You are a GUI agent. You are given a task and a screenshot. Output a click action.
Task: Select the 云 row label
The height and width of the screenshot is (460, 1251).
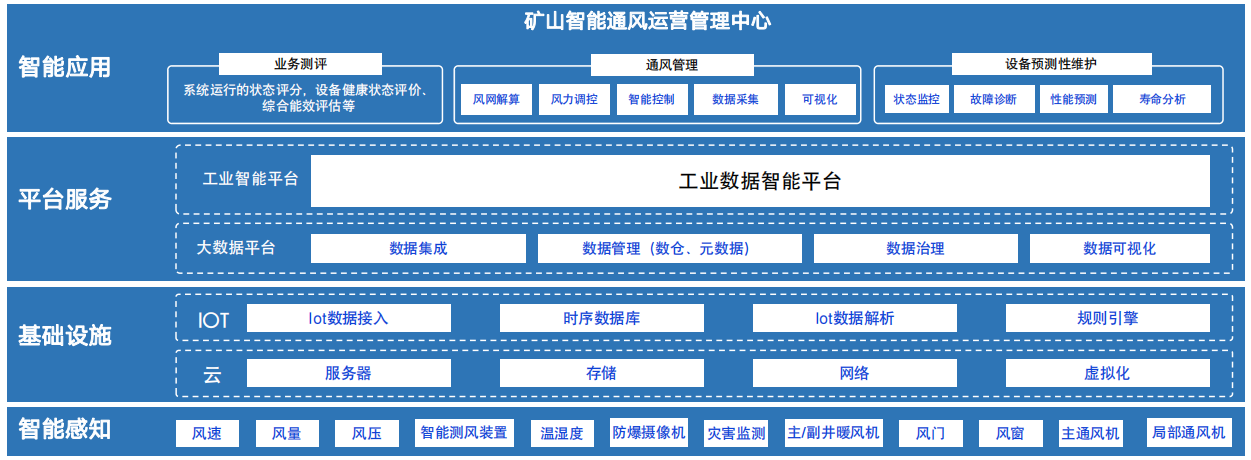tap(212, 374)
